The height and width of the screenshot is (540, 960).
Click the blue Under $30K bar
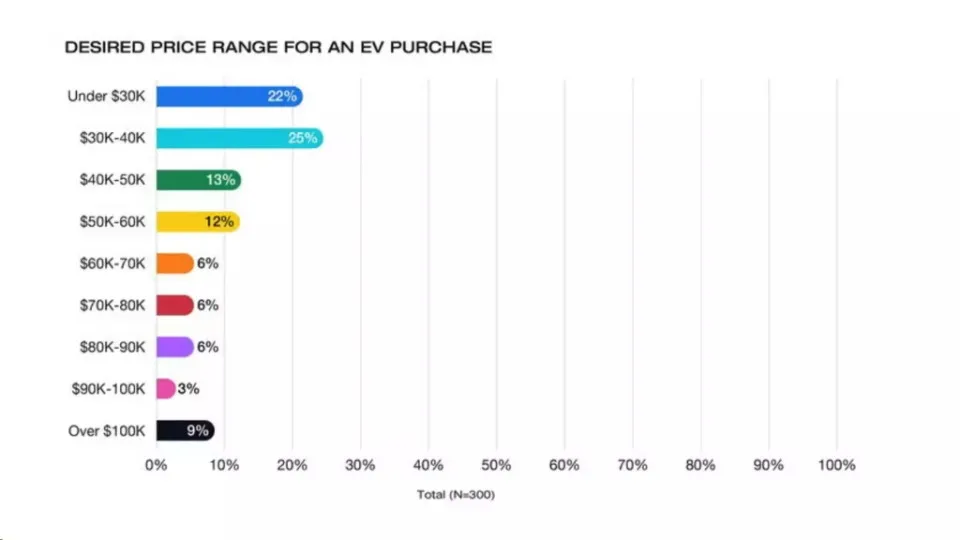point(228,96)
